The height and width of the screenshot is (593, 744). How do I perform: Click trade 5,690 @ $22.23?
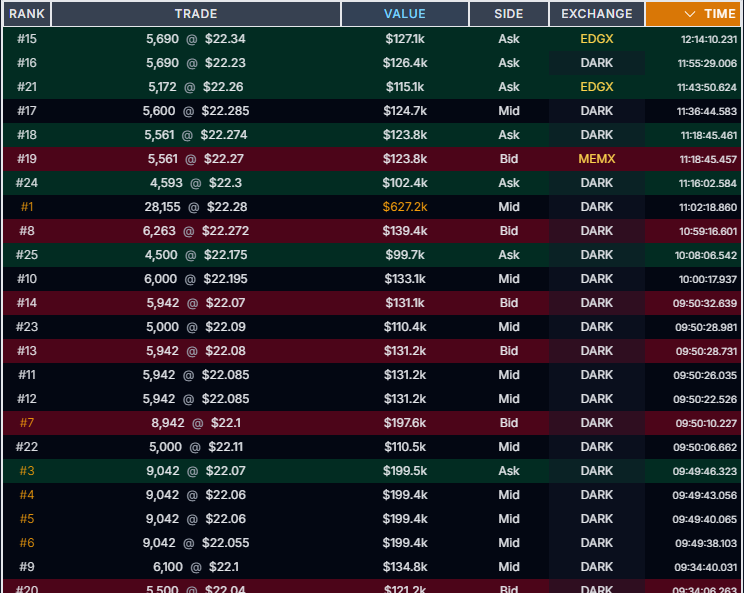[x=196, y=63]
